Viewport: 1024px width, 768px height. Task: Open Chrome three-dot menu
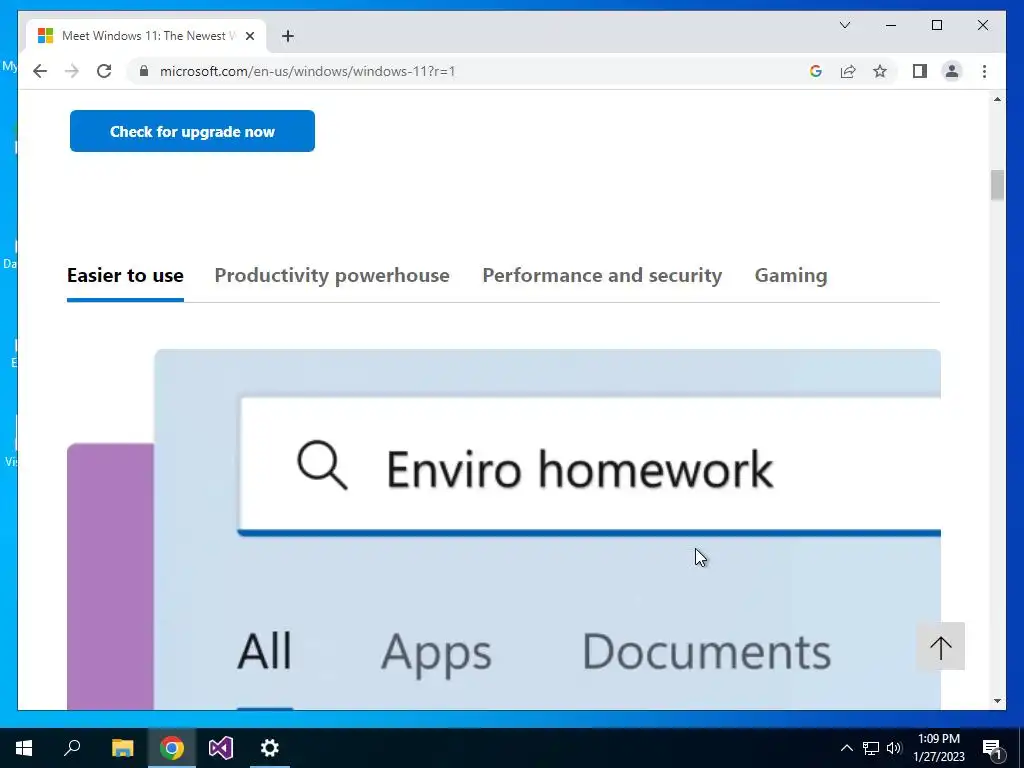(x=984, y=71)
